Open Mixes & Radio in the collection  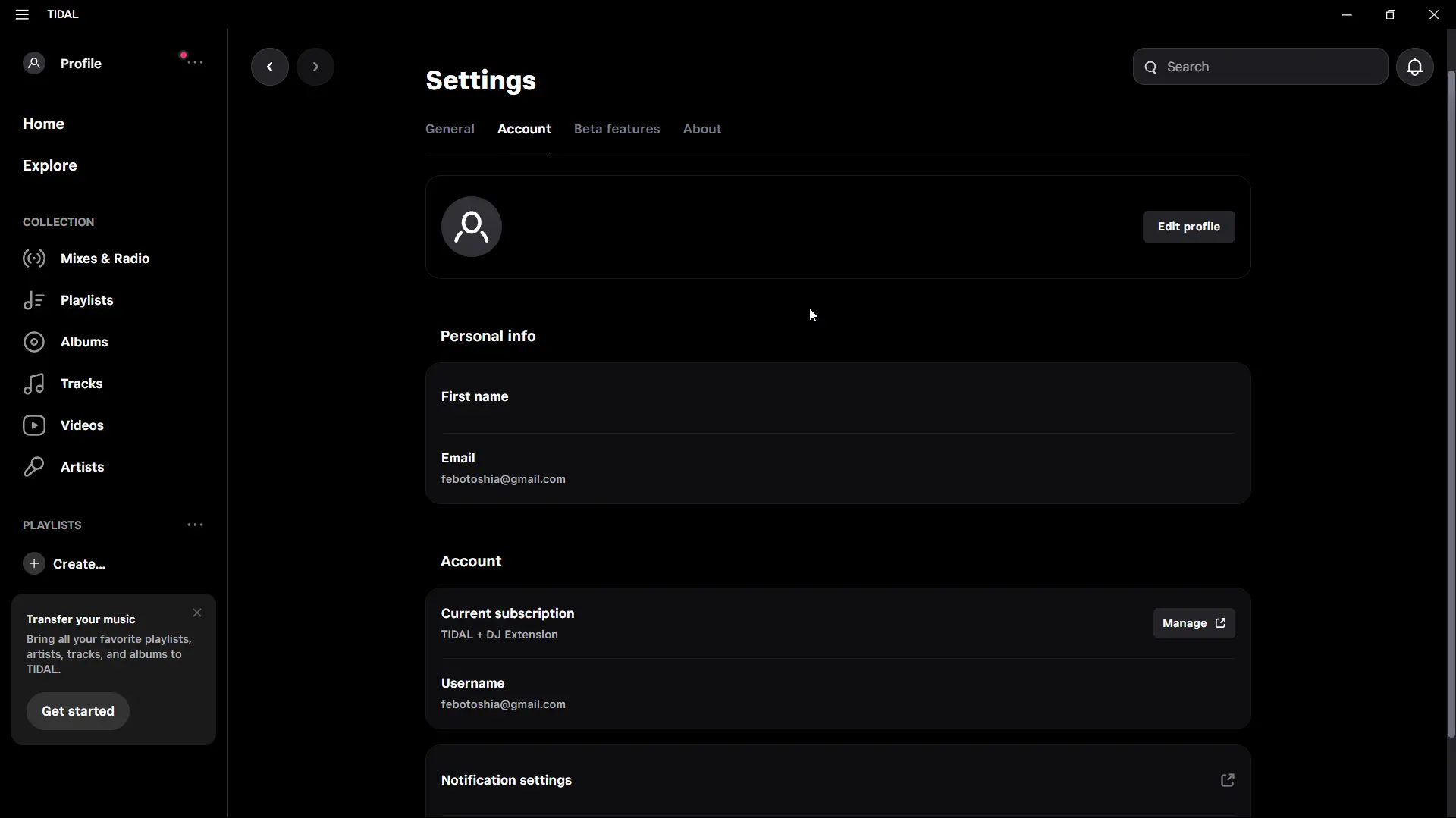pos(86,259)
